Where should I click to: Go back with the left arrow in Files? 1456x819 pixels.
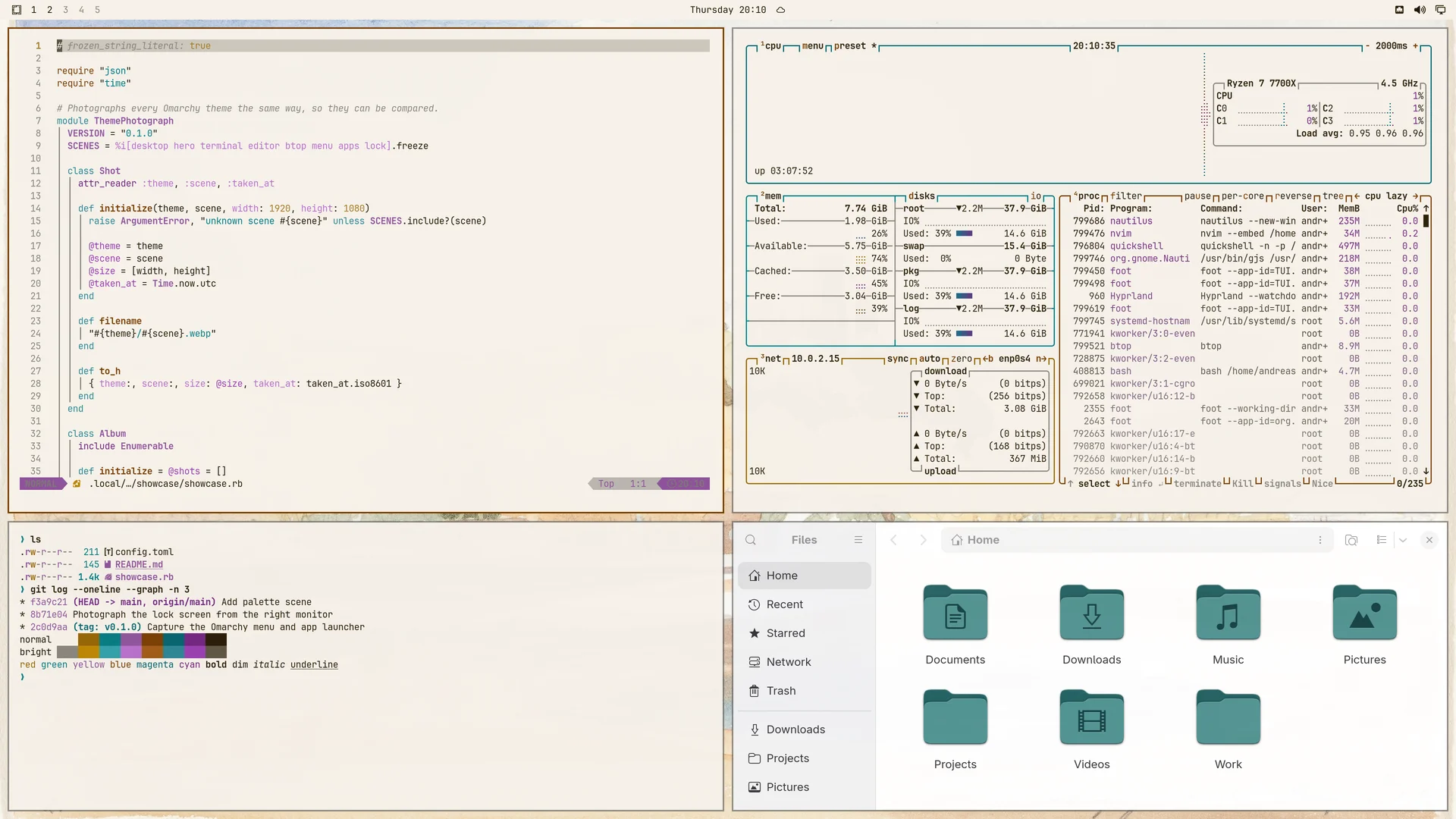[893, 540]
